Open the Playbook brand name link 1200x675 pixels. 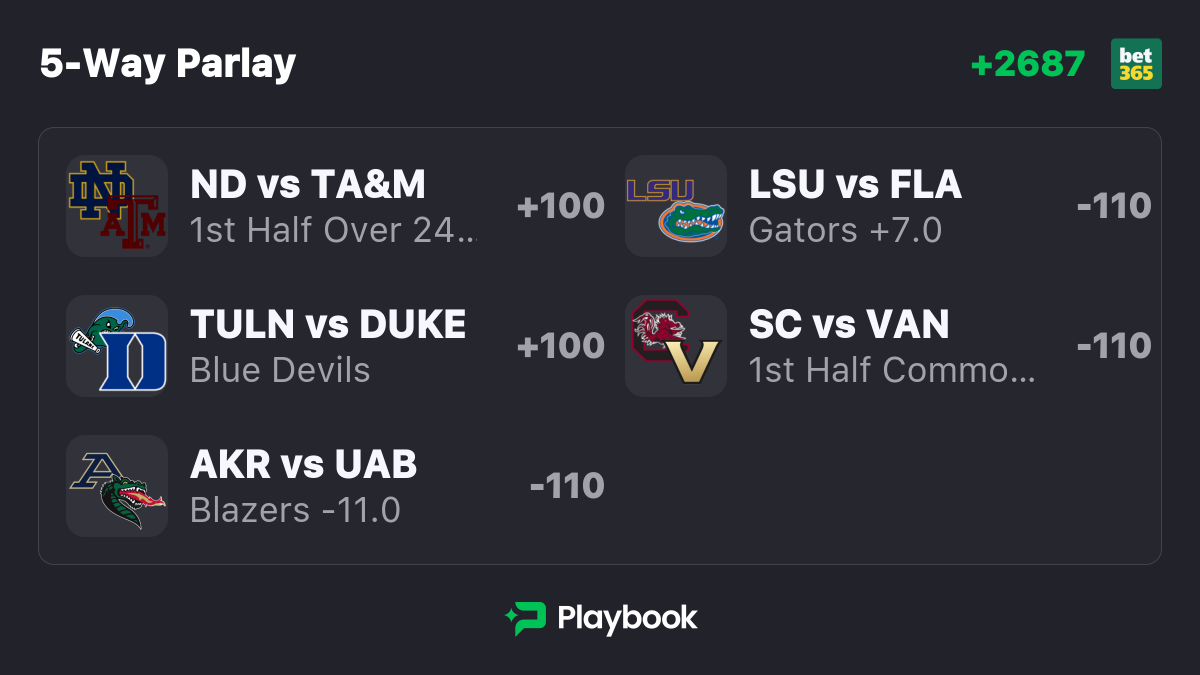pyautogui.click(x=627, y=618)
